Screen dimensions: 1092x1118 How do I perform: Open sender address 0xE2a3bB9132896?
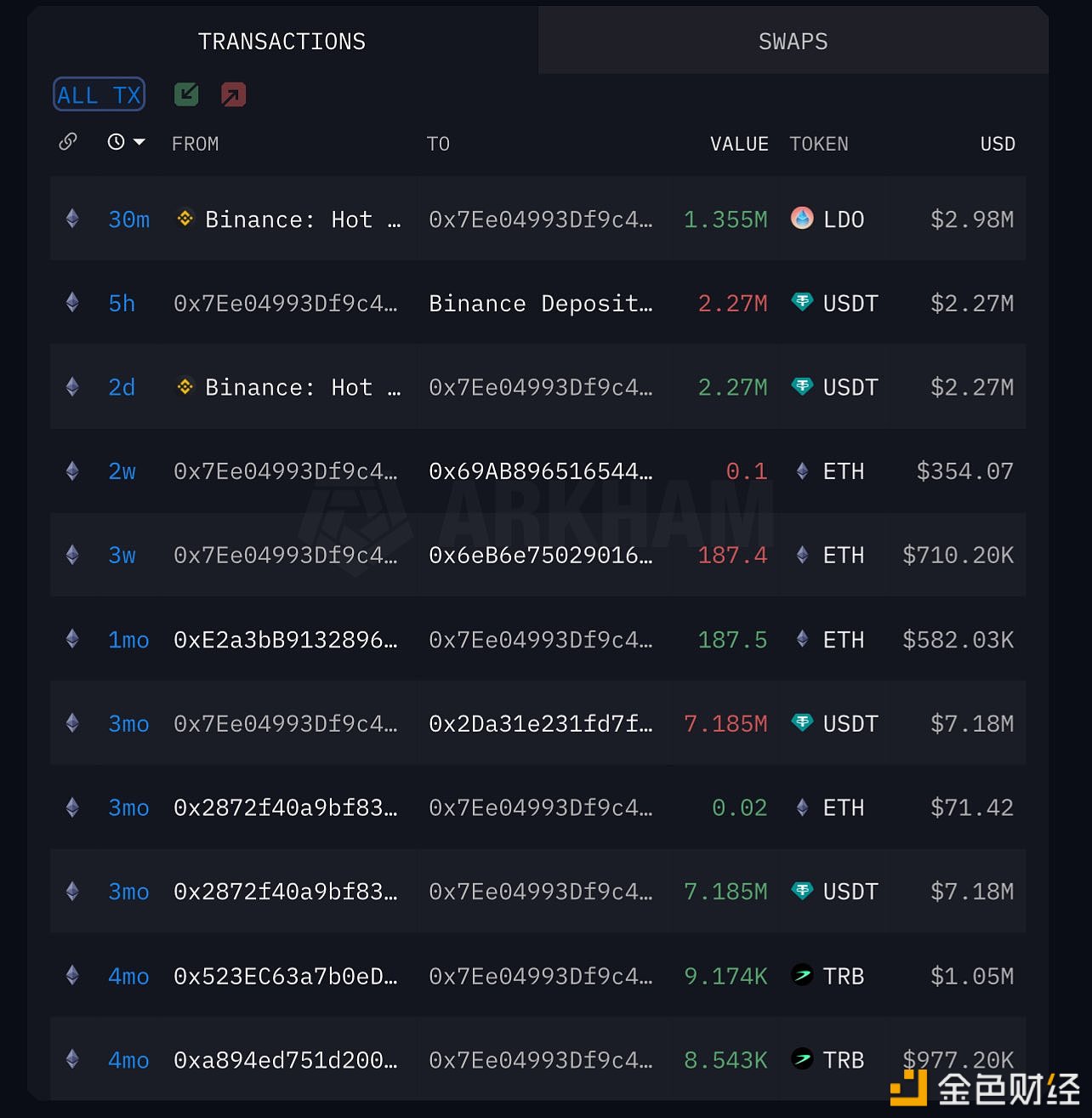pos(286,640)
